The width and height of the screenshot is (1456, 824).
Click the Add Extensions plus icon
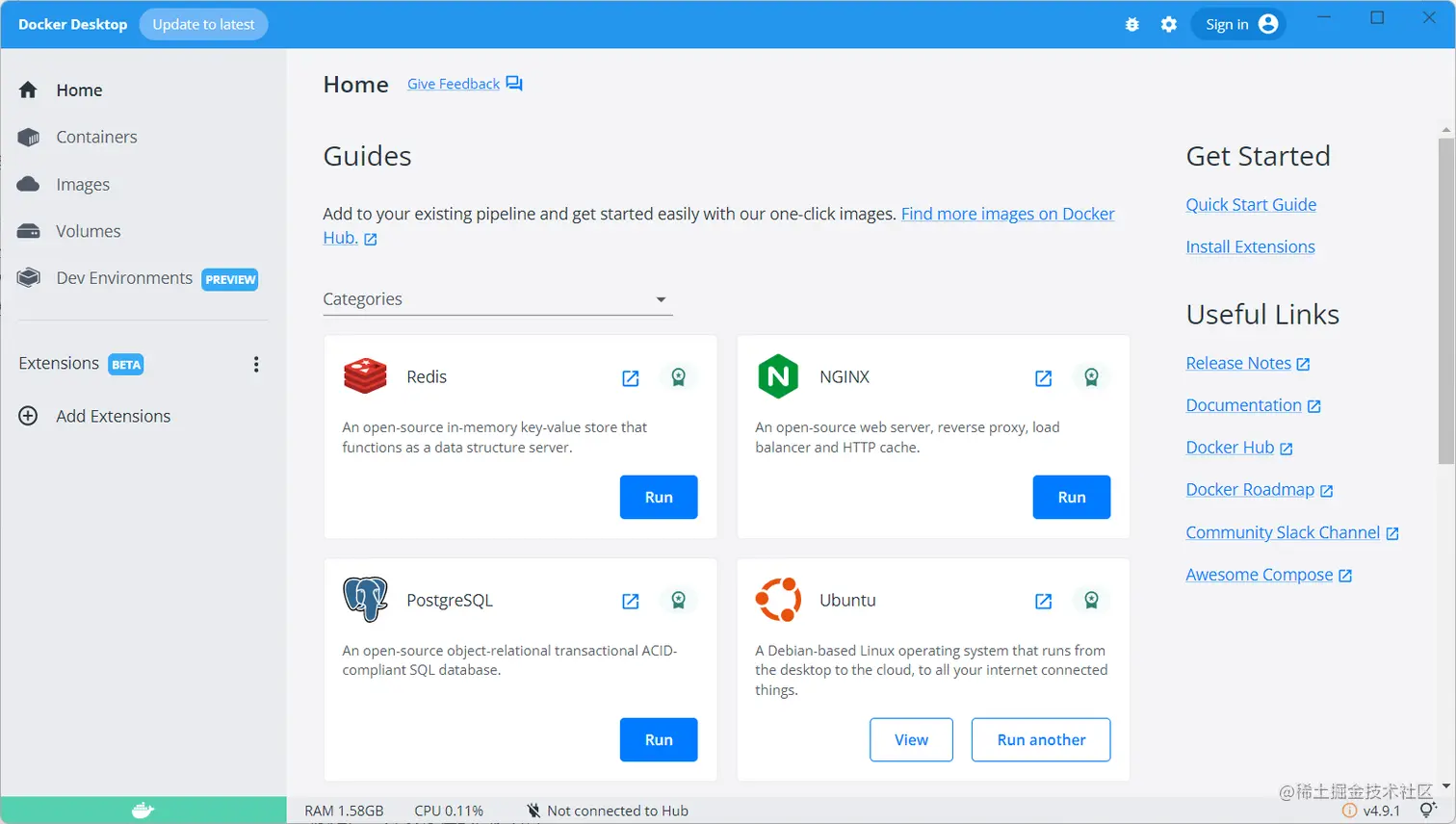coord(28,416)
